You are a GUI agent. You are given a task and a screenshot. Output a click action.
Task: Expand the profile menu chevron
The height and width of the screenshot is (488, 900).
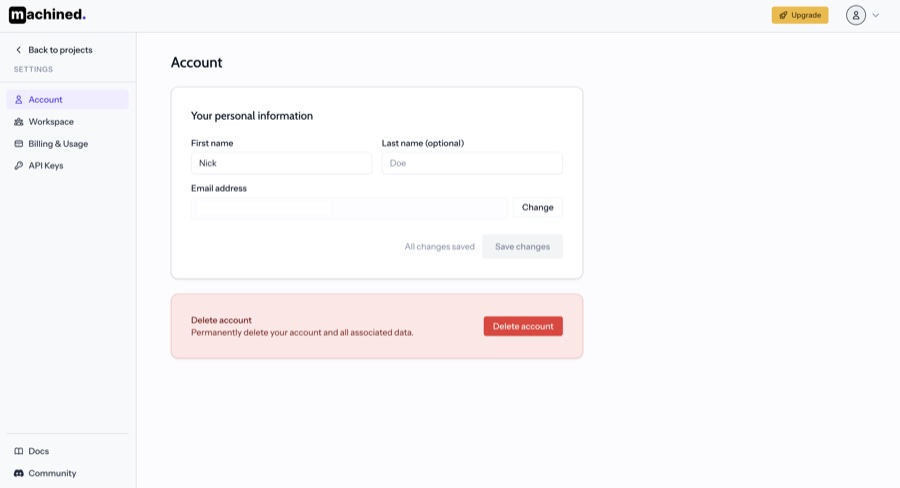(x=876, y=15)
